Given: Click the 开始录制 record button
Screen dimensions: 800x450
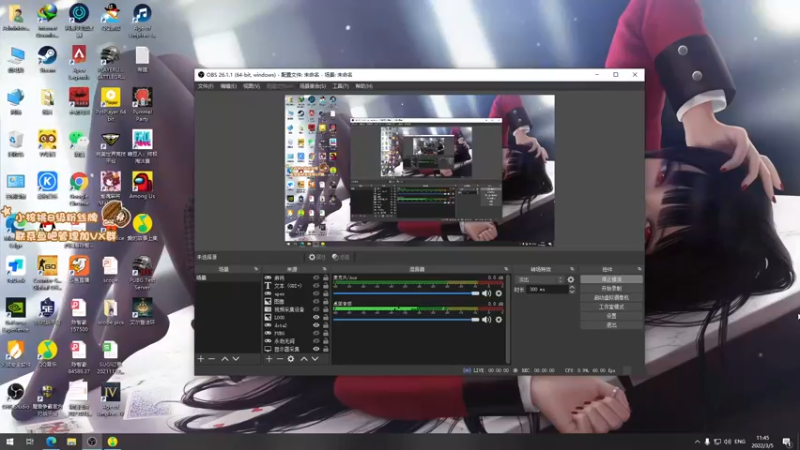Looking at the screenshot, I should pos(611,288).
